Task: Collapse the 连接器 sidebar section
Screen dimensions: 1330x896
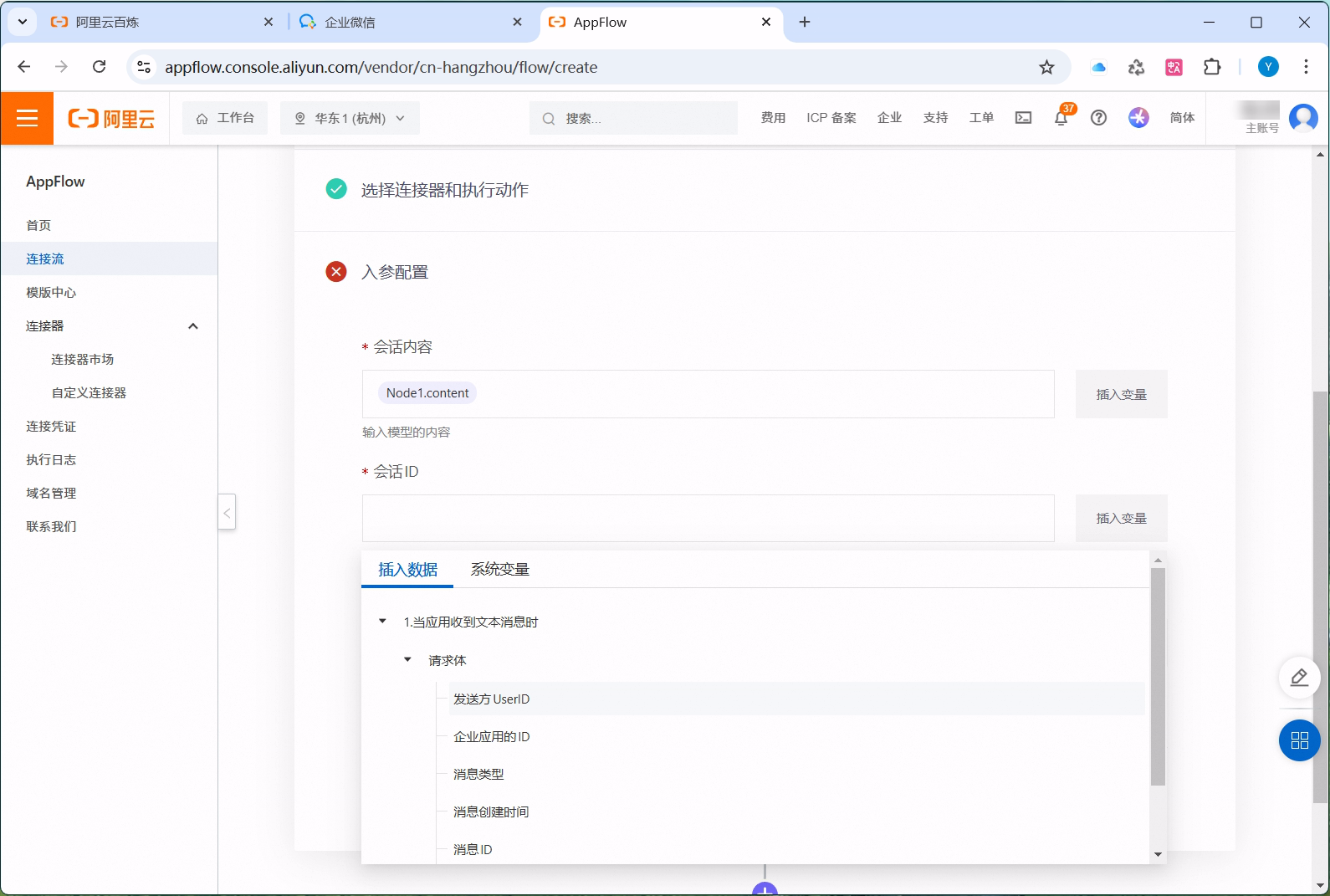Action: [193, 326]
